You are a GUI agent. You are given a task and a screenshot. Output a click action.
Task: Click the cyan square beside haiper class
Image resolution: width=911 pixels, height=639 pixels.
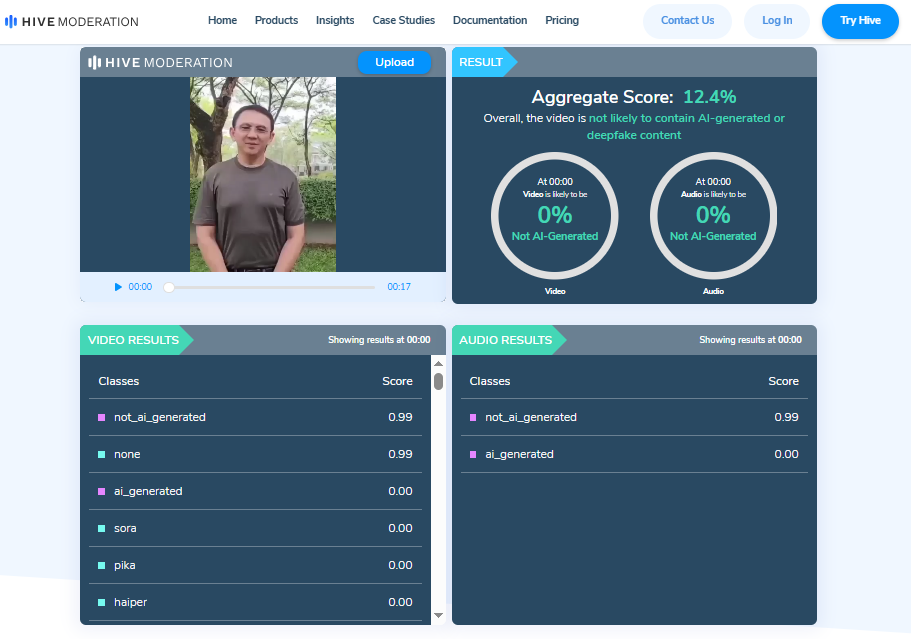[102, 602]
